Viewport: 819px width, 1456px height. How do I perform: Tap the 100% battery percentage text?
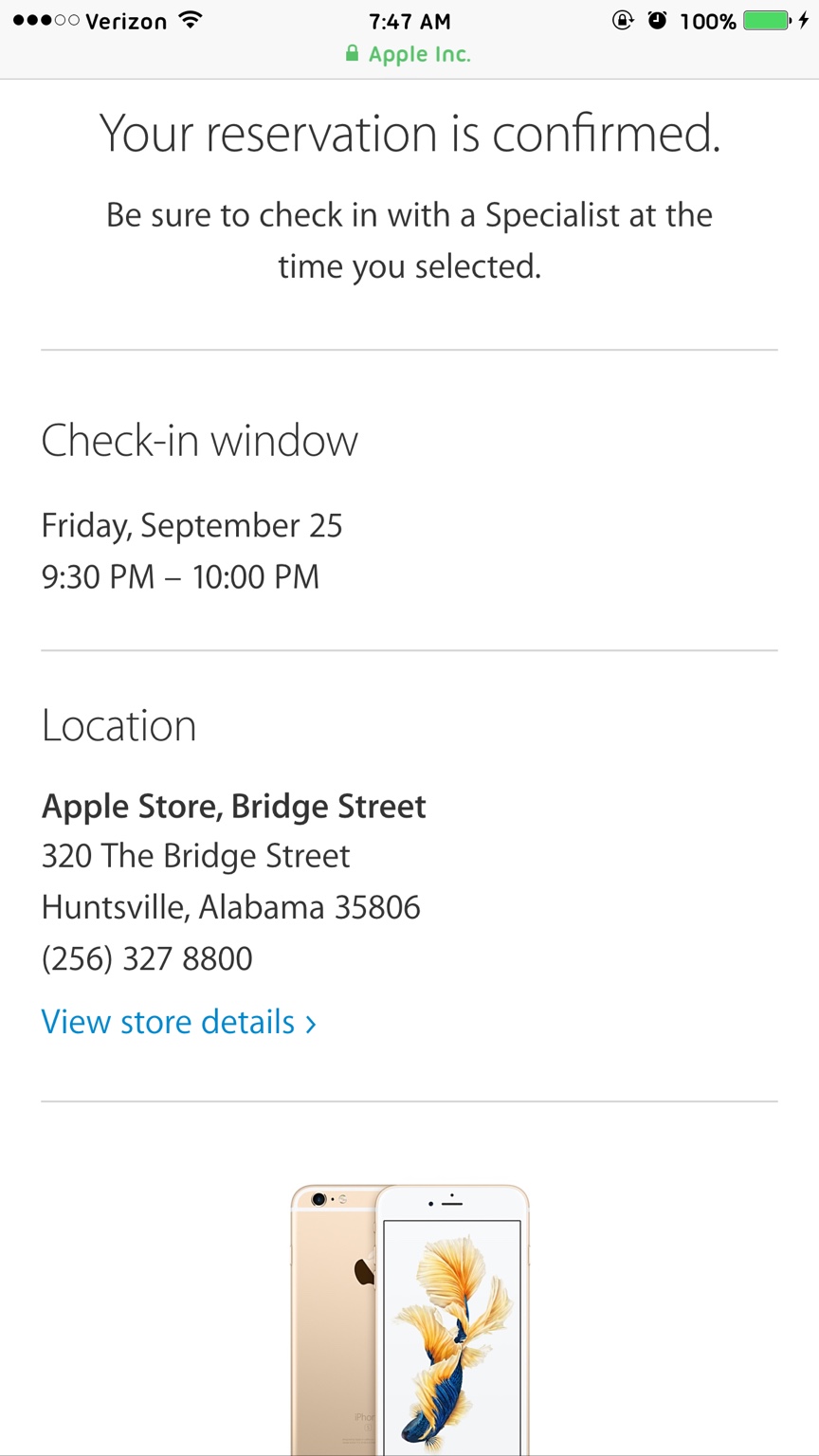coord(708,21)
